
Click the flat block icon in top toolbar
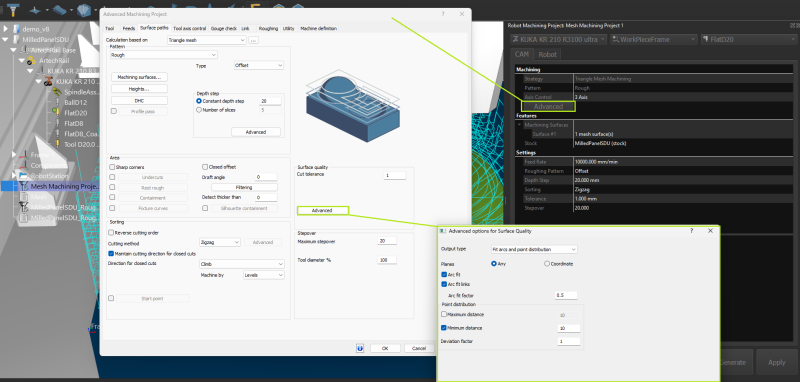point(60,9)
